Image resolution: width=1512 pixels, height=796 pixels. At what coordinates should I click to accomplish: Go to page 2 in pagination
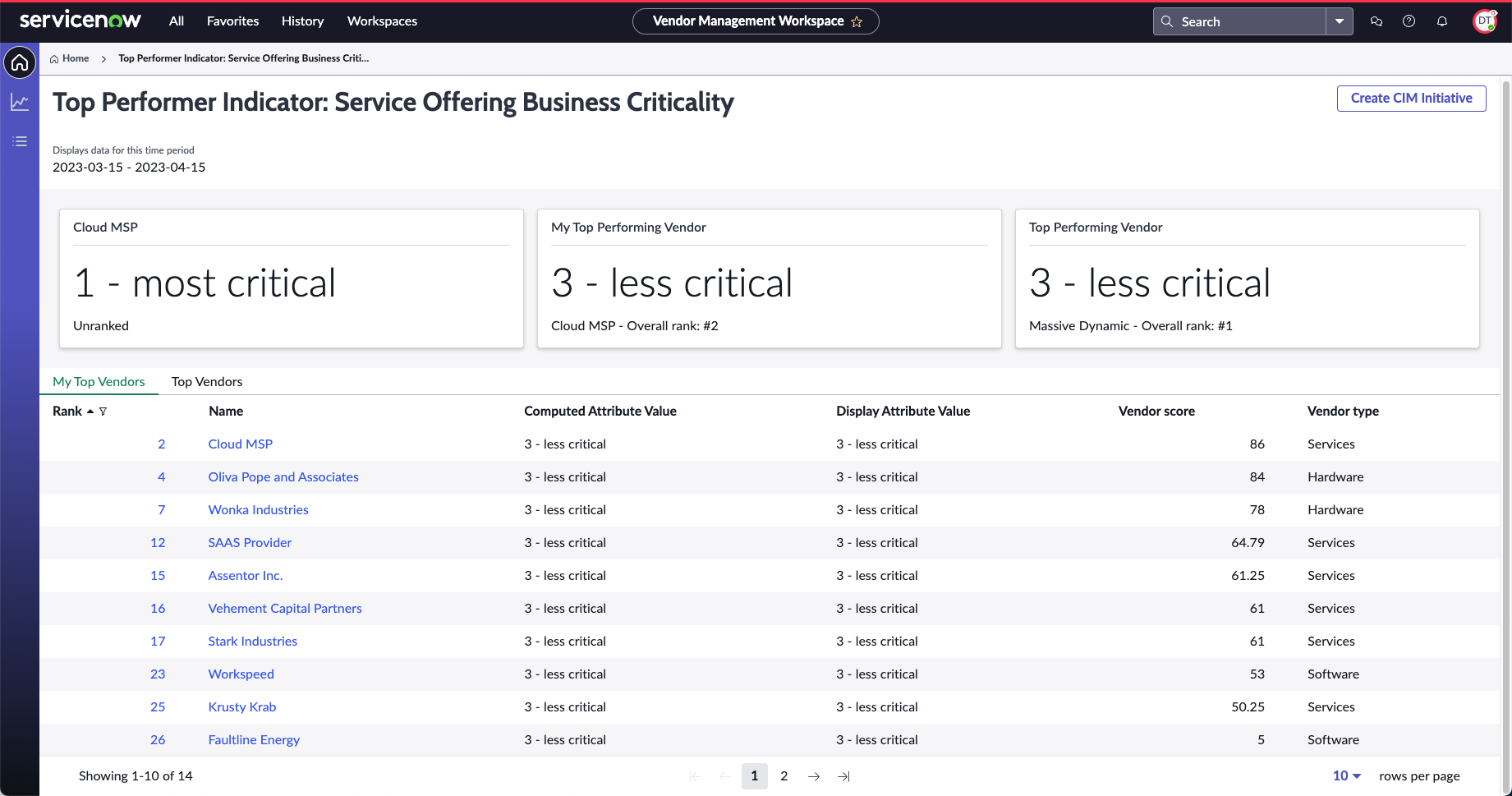coord(784,776)
